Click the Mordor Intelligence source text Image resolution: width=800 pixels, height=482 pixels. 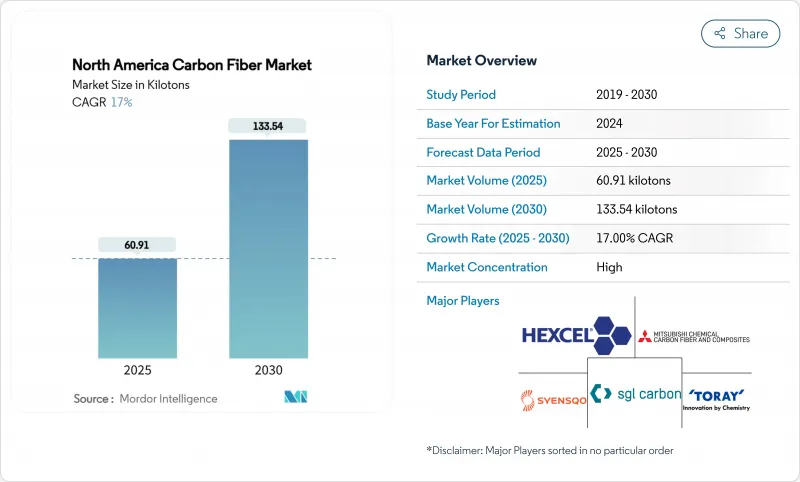click(x=166, y=399)
